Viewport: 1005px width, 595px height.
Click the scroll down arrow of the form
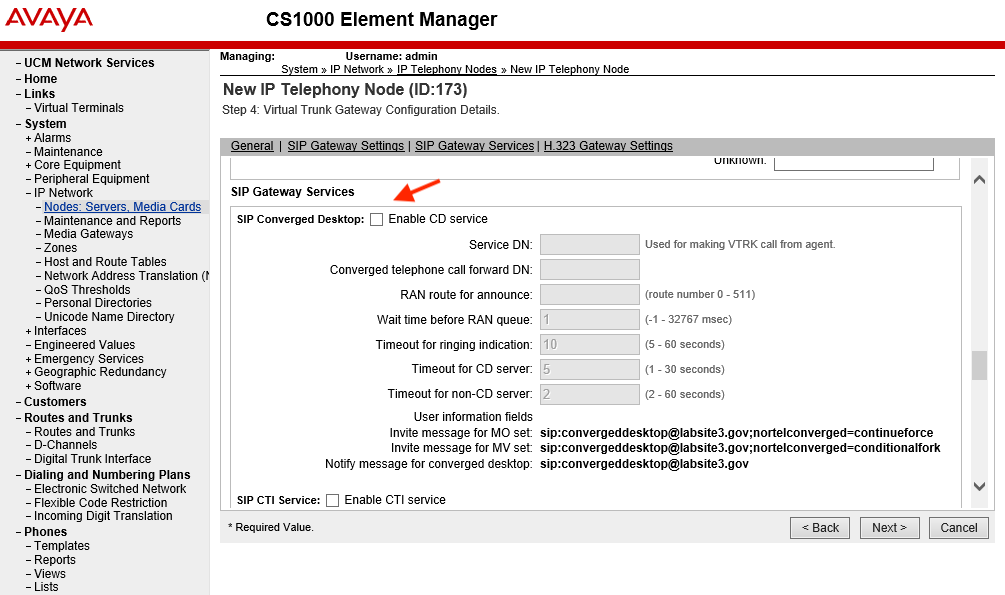(x=979, y=487)
